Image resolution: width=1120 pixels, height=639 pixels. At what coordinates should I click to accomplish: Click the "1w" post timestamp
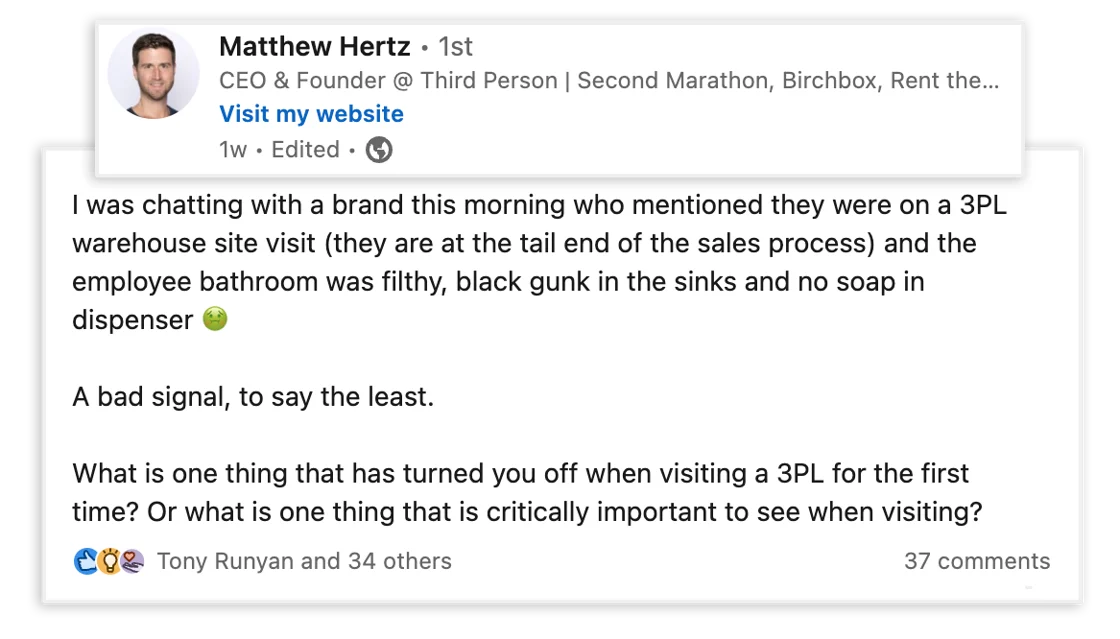click(232, 150)
